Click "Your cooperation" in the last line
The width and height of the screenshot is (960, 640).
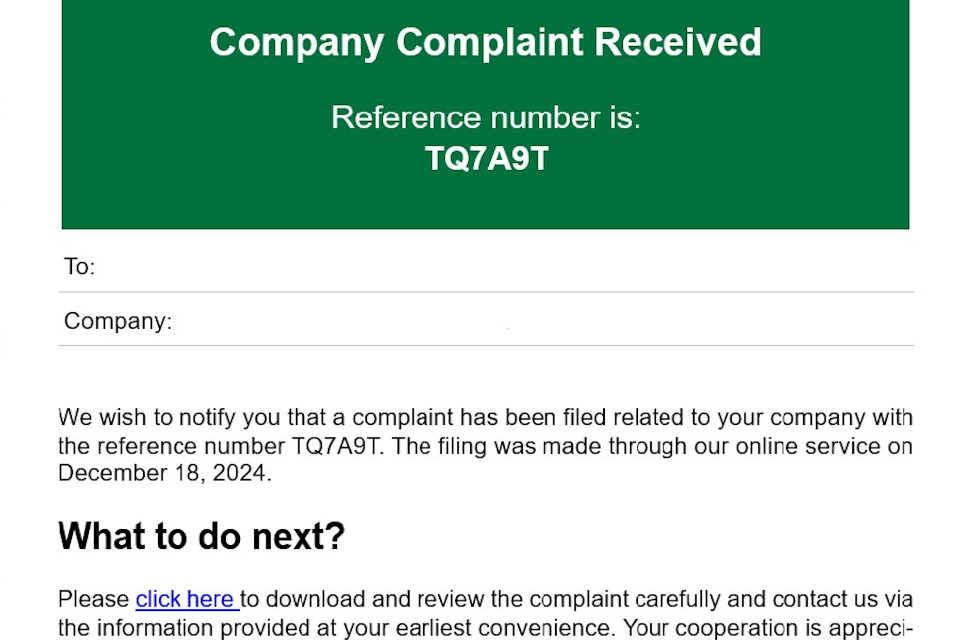702,628
